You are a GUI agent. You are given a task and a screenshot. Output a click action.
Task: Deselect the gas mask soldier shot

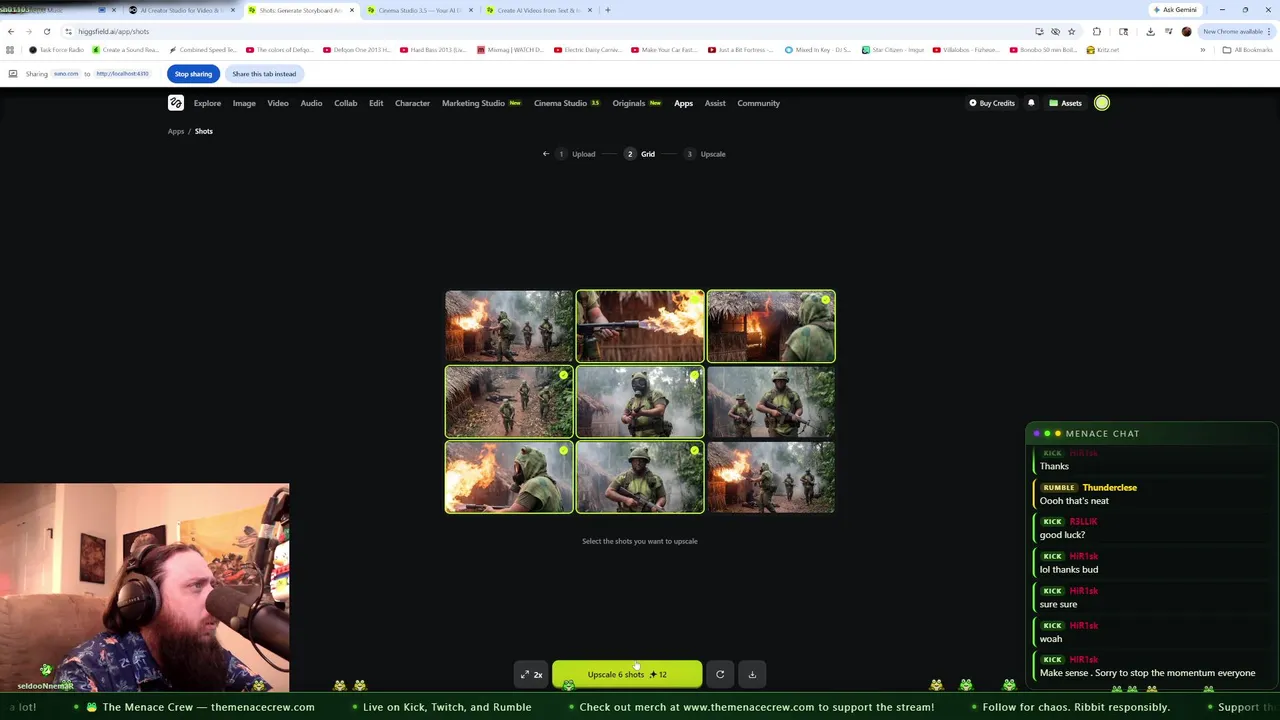pyautogui.click(x=640, y=401)
